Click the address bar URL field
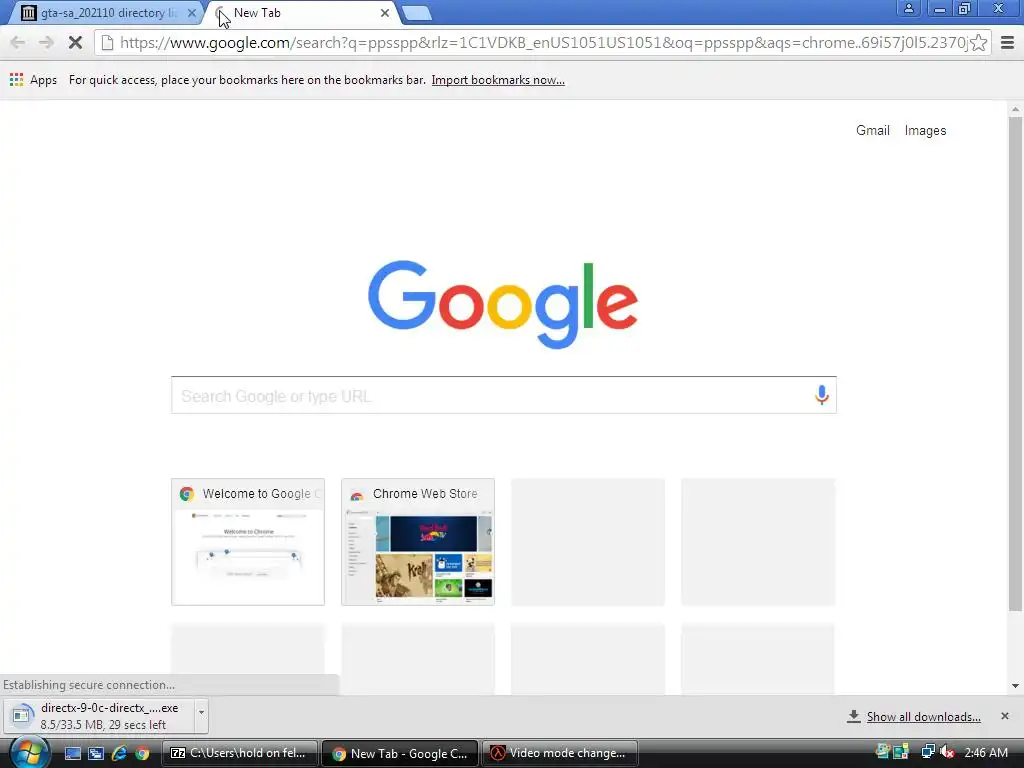The height and width of the screenshot is (768, 1024). (x=542, y=43)
